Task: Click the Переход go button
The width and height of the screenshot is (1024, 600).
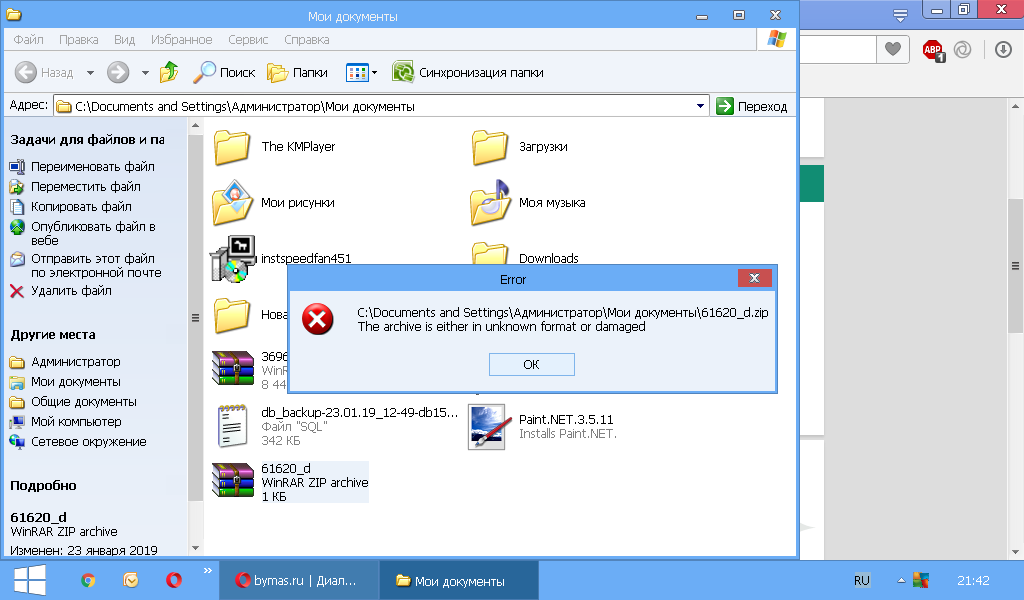Action: point(752,106)
